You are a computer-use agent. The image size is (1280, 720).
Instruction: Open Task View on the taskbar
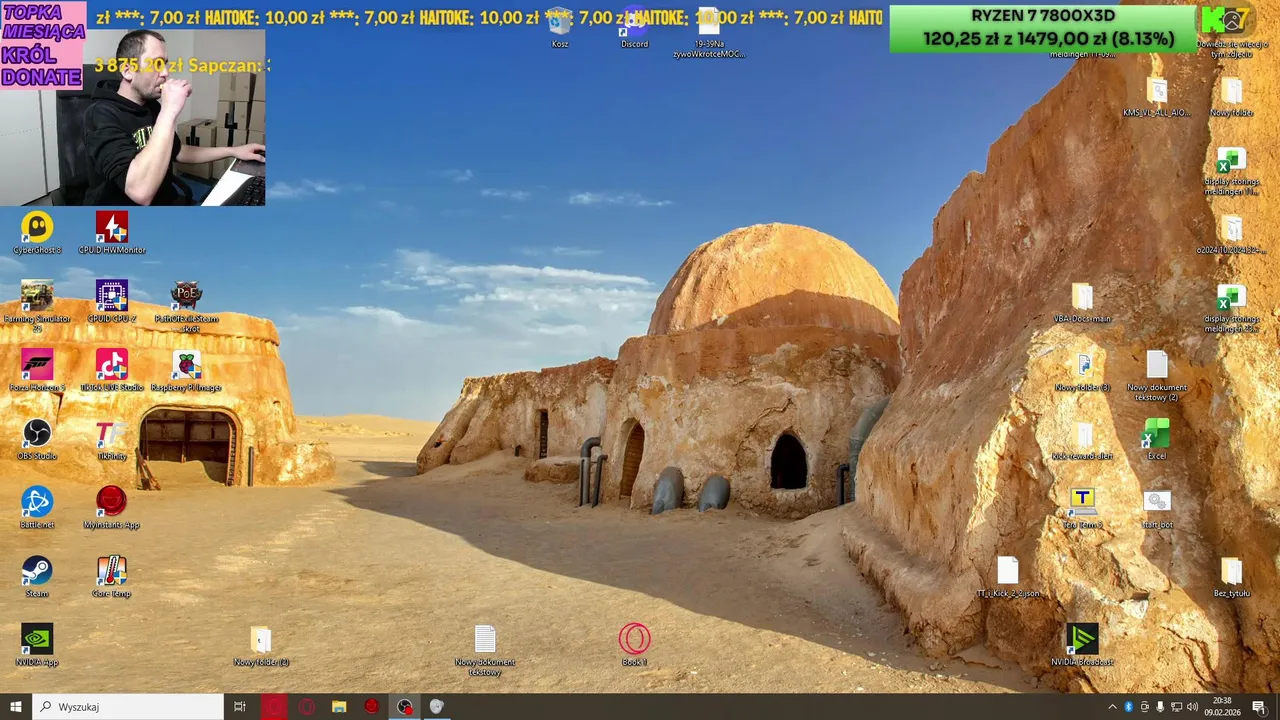pyautogui.click(x=240, y=707)
